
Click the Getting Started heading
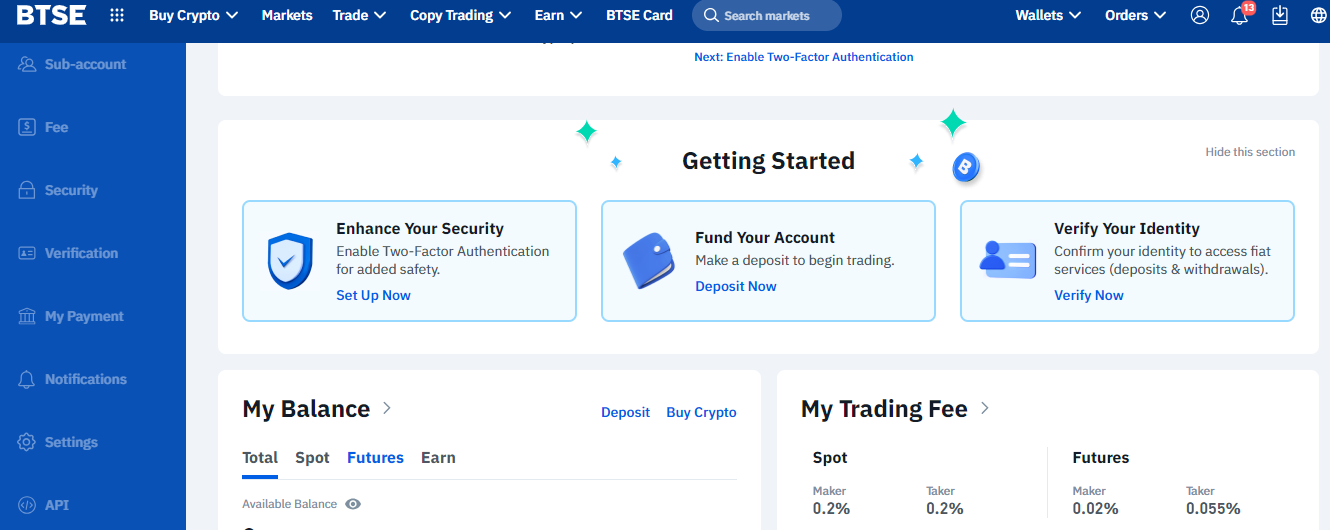tap(768, 160)
